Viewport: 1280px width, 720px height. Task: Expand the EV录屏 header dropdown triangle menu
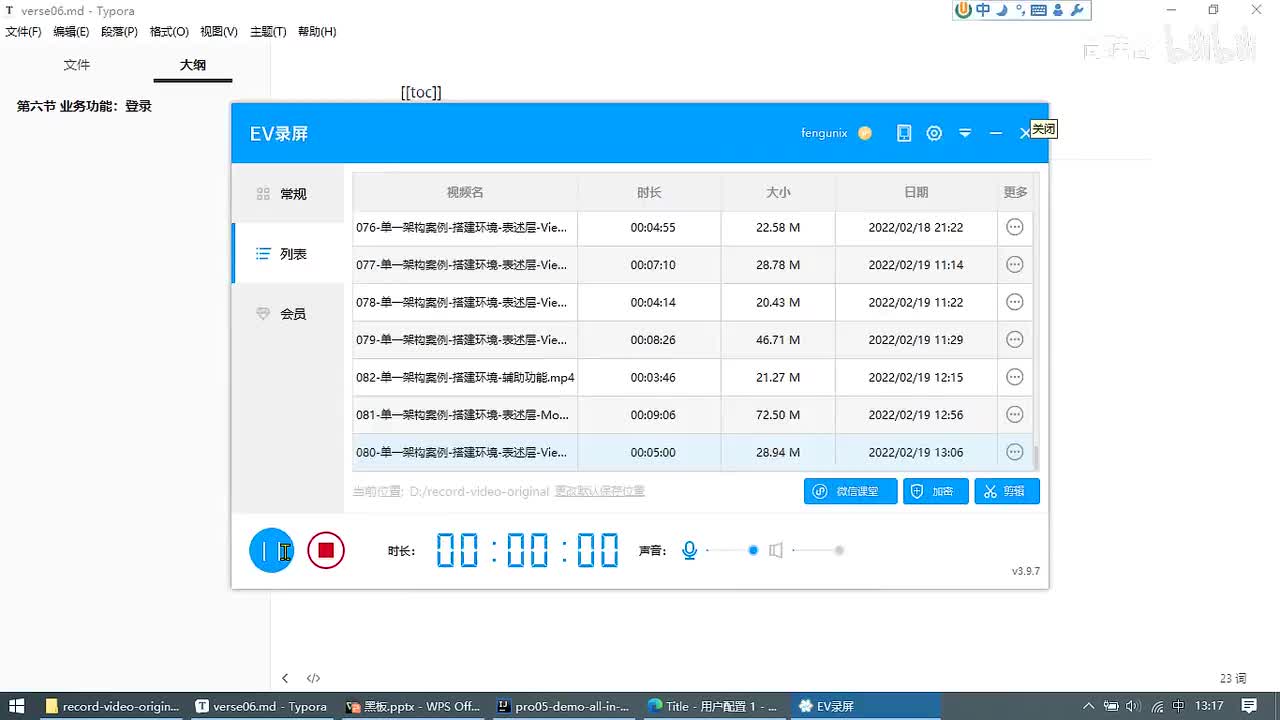click(x=965, y=133)
